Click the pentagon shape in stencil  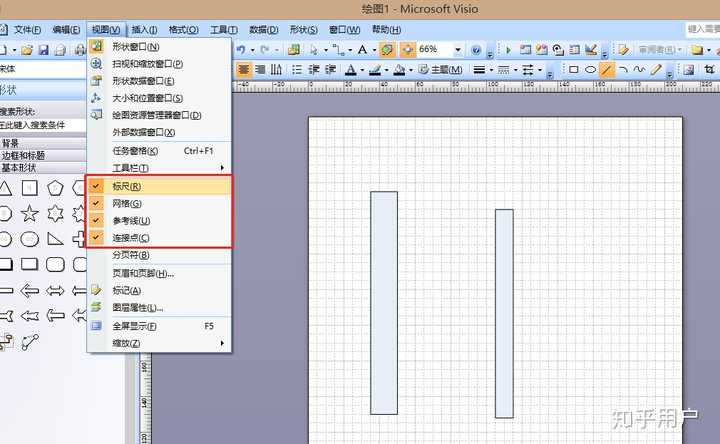(x=55, y=188)
